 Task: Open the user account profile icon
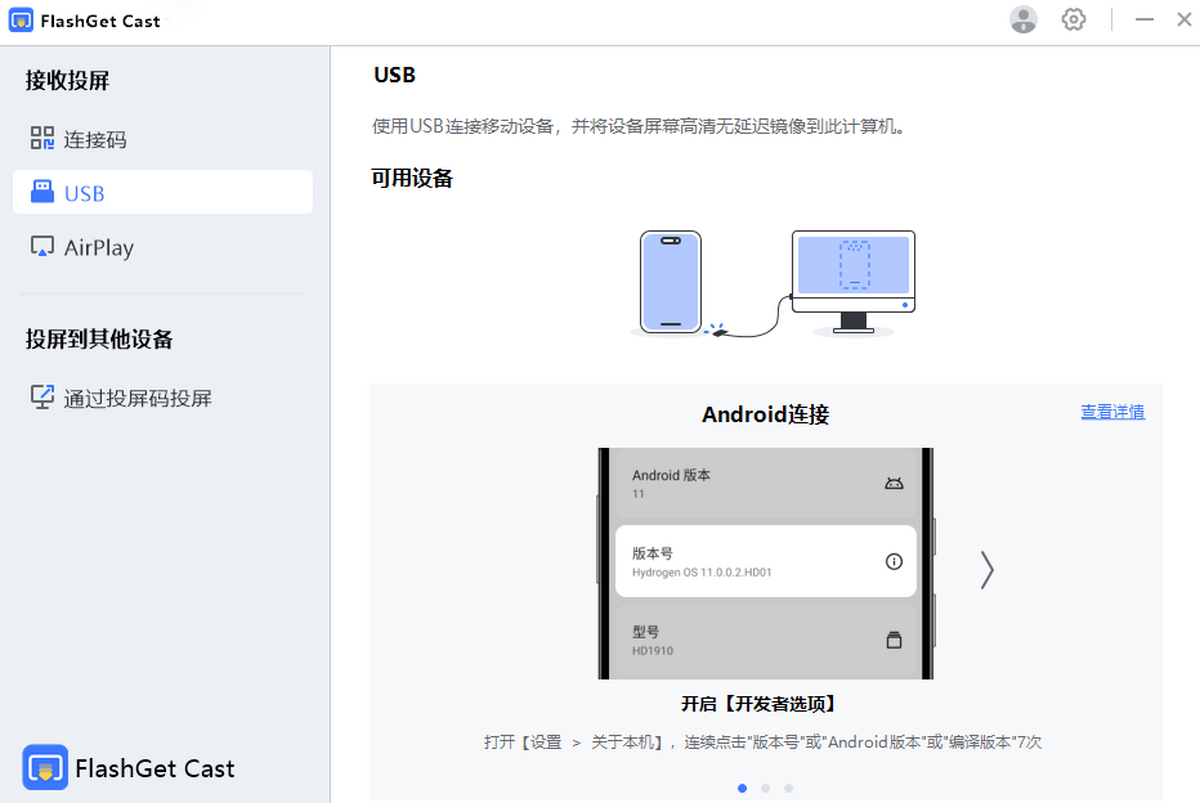coord(1023,19)
